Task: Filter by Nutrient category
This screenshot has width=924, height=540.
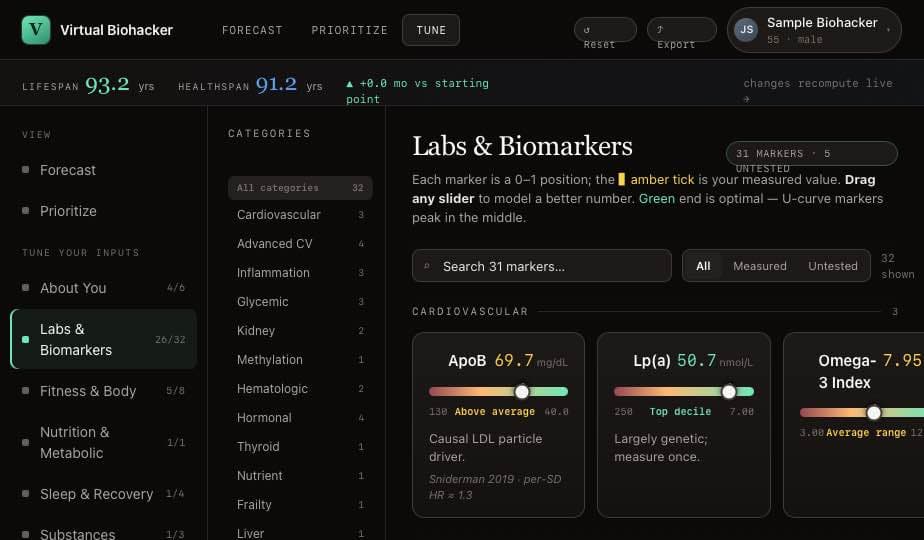Action: click(300, 475)
